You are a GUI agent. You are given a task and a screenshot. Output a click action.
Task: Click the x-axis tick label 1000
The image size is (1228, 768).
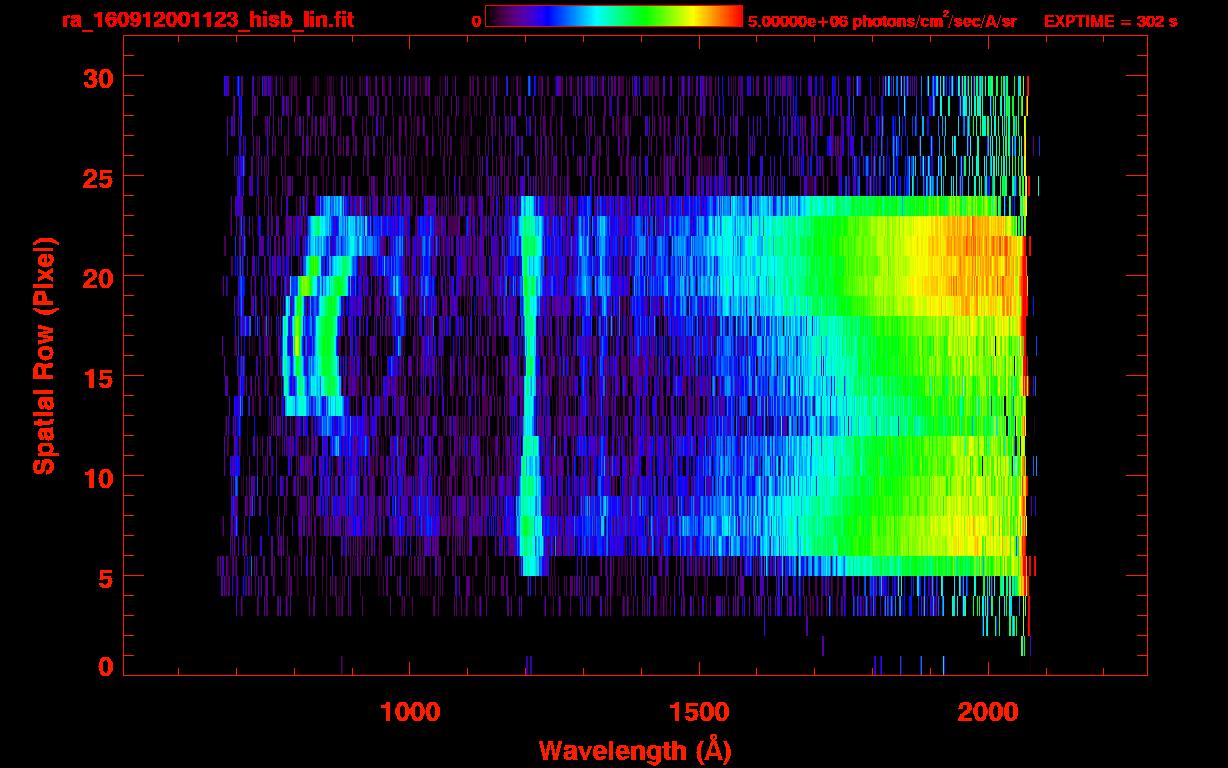coord(410,712)
